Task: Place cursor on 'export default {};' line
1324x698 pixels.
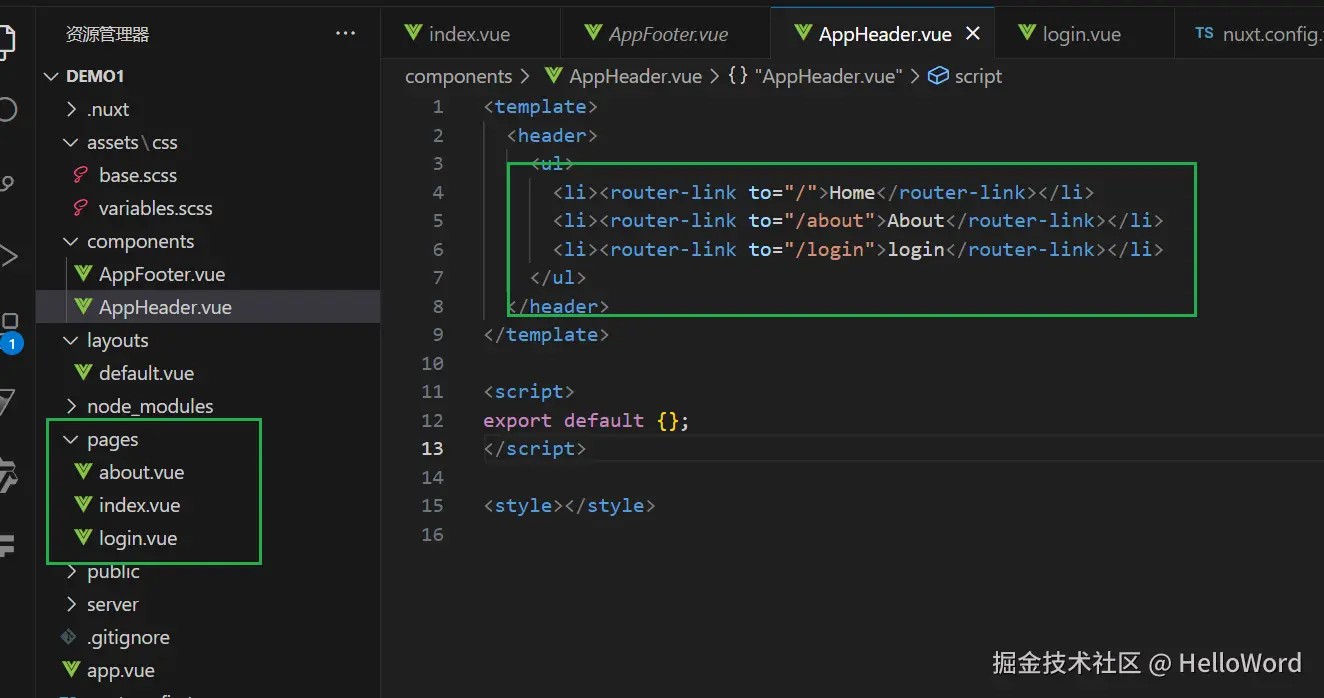Action: pyautogui.click(x=586, y=420)
